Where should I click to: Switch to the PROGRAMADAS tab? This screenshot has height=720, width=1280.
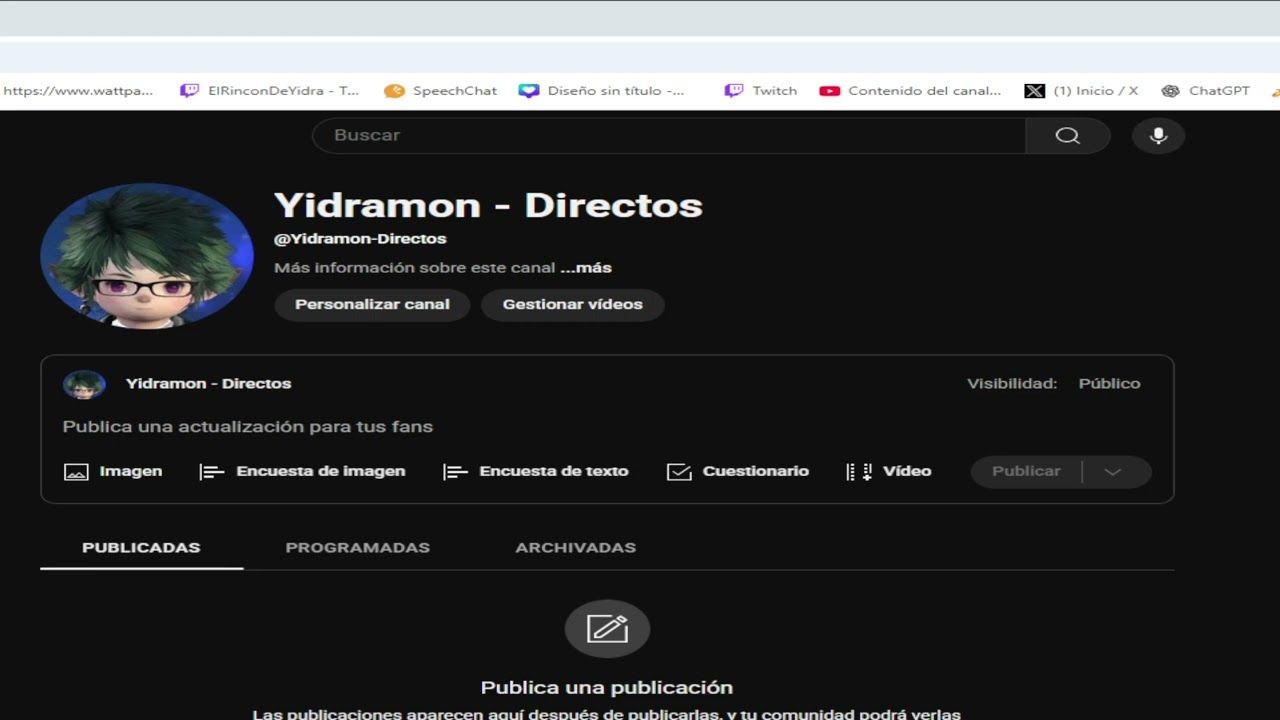pos(358,548)
